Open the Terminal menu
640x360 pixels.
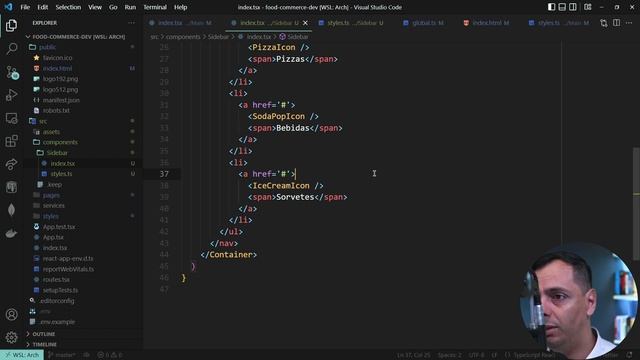tap(155, 7)
